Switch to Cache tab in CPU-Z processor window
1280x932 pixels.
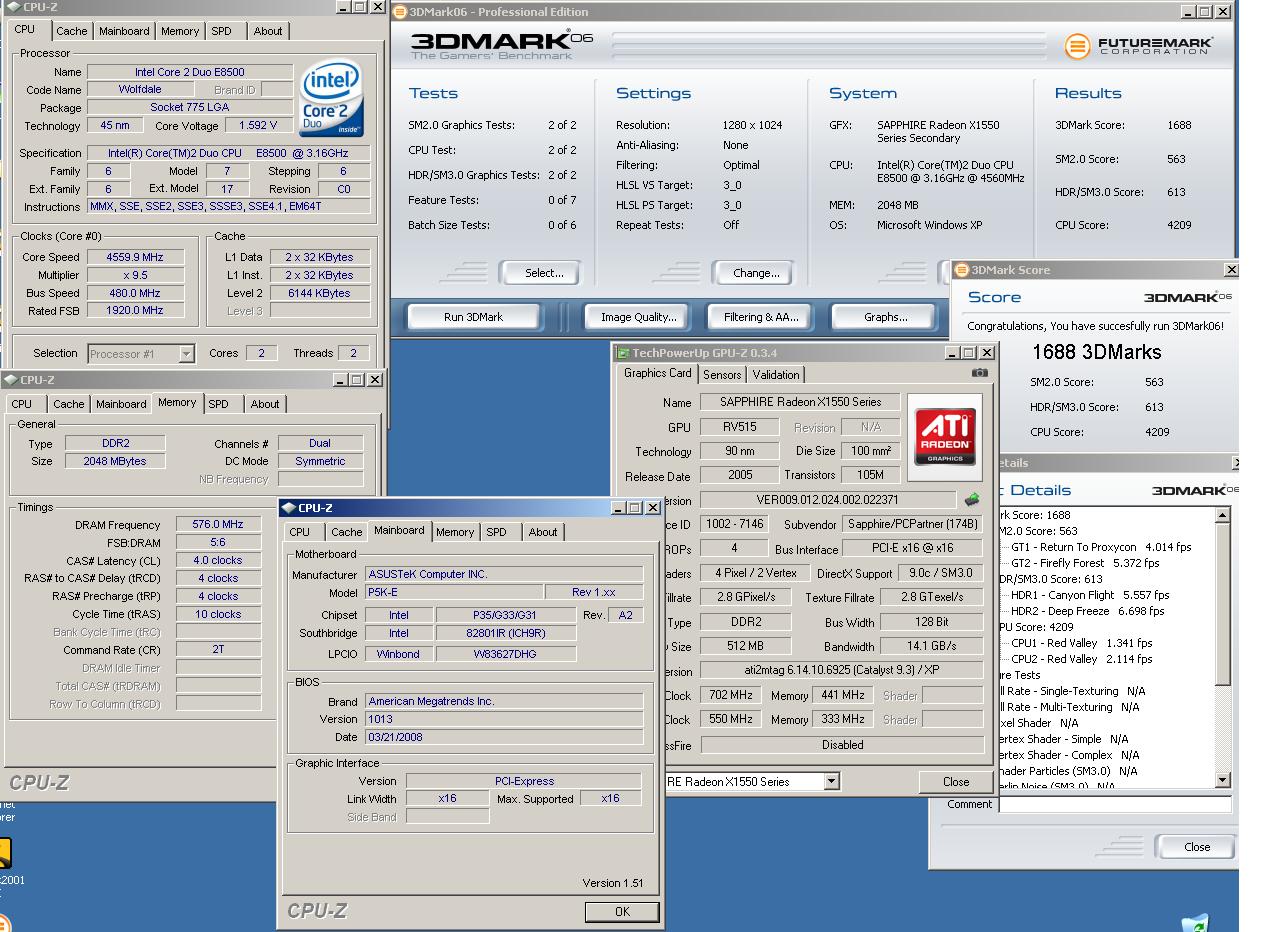pyautogui.click(x=71, y=31)
